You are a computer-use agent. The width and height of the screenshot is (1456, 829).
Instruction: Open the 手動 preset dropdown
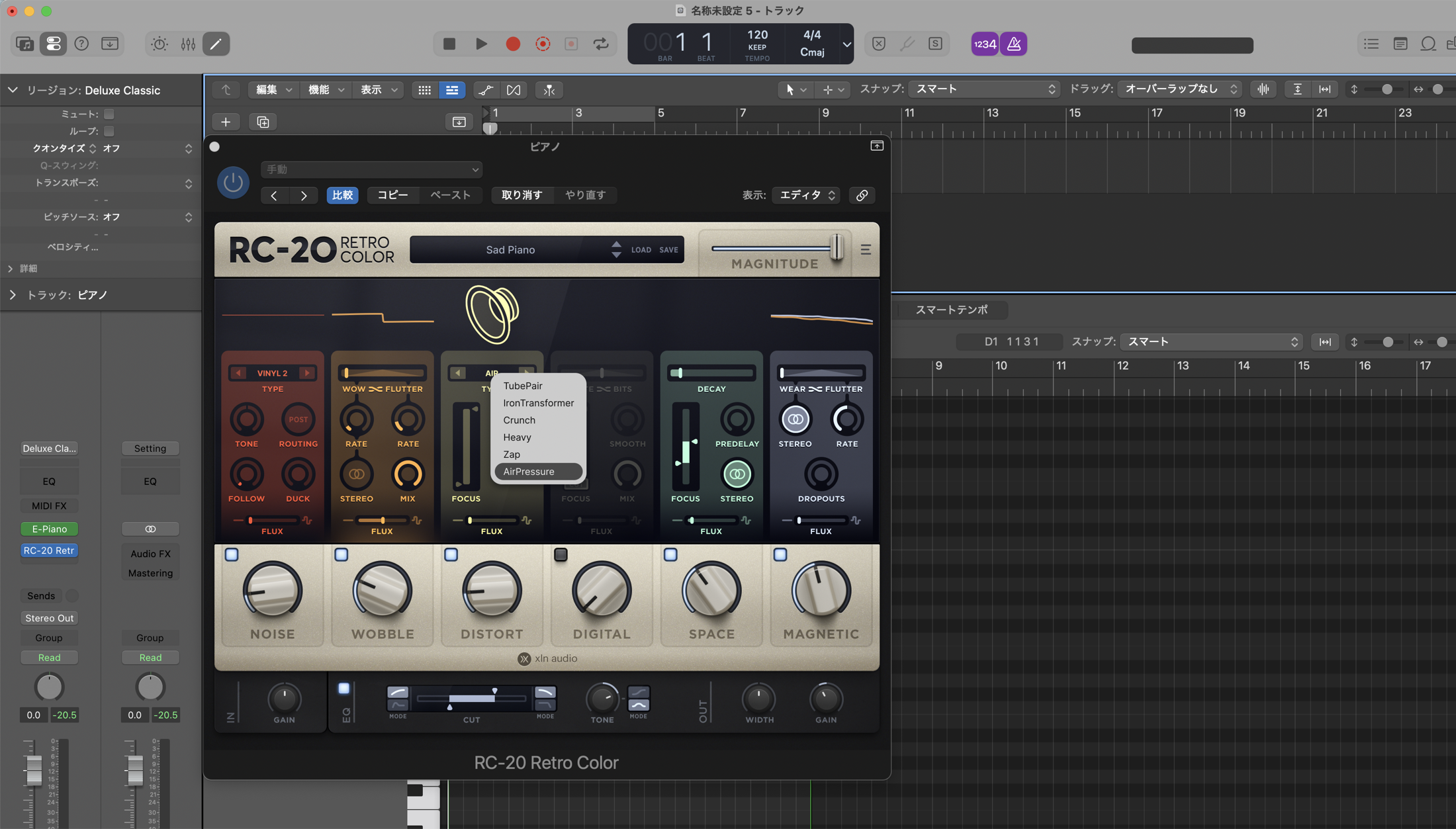tap(371, 169)
